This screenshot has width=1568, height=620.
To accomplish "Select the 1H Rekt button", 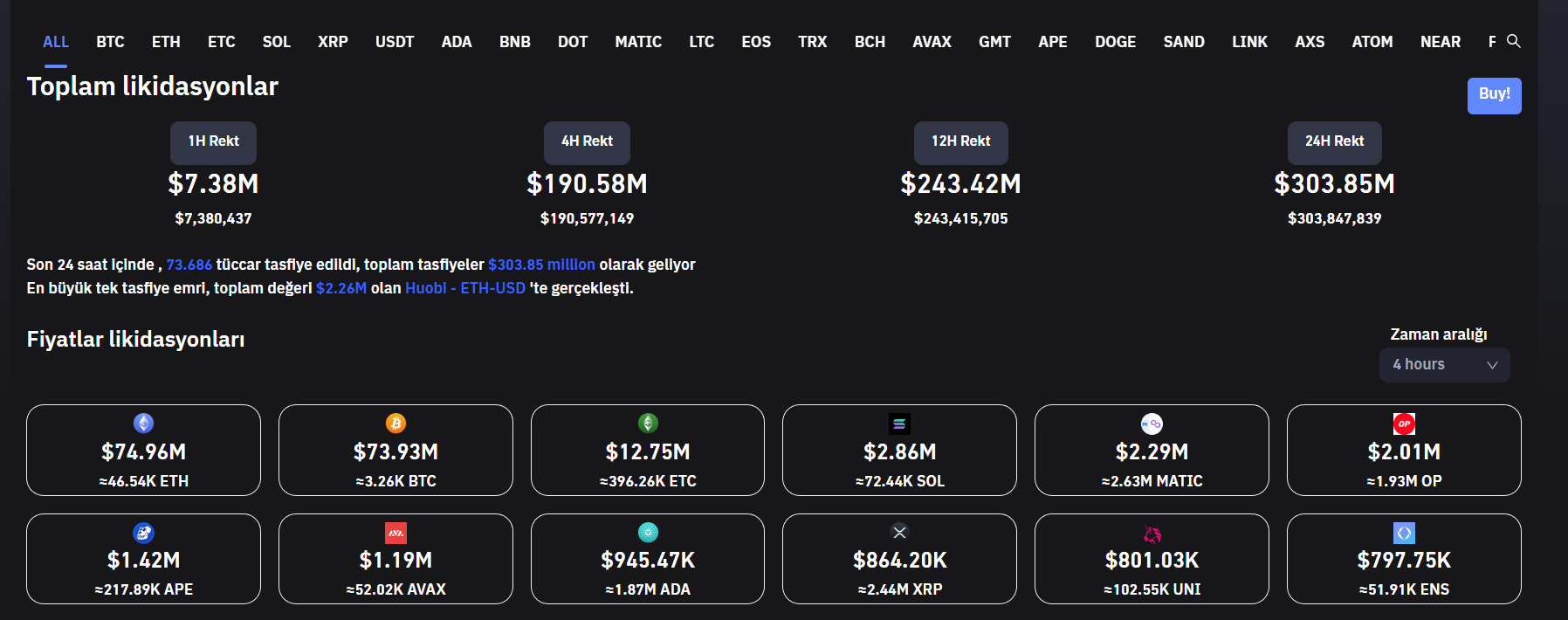I will [213, 141].
